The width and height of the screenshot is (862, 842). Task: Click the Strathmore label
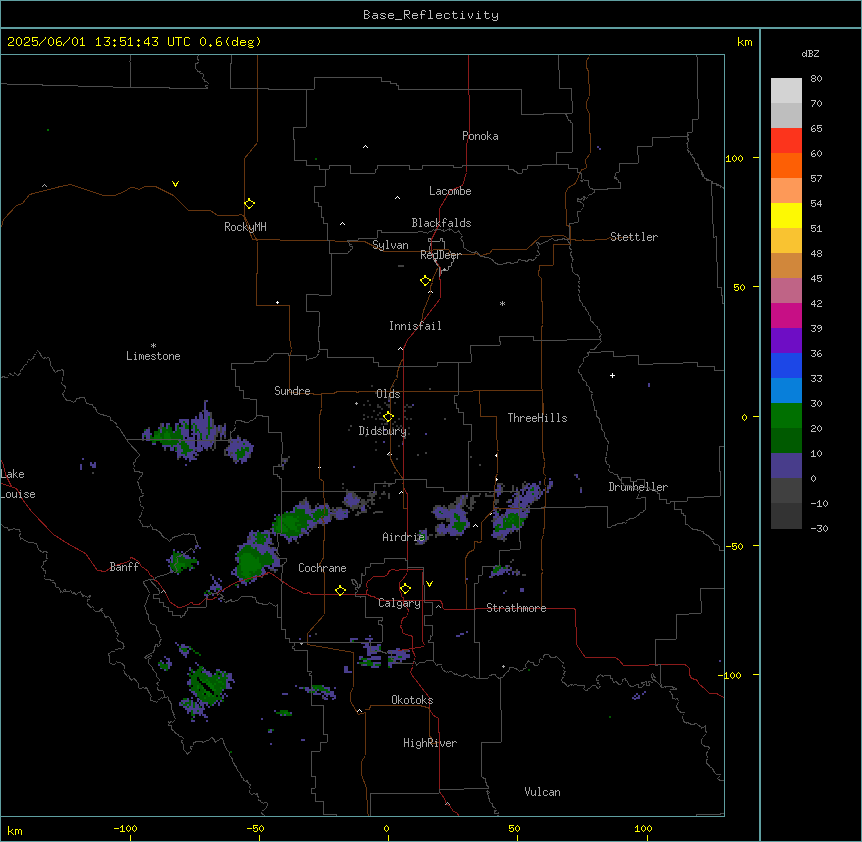[x=516, y=608]
